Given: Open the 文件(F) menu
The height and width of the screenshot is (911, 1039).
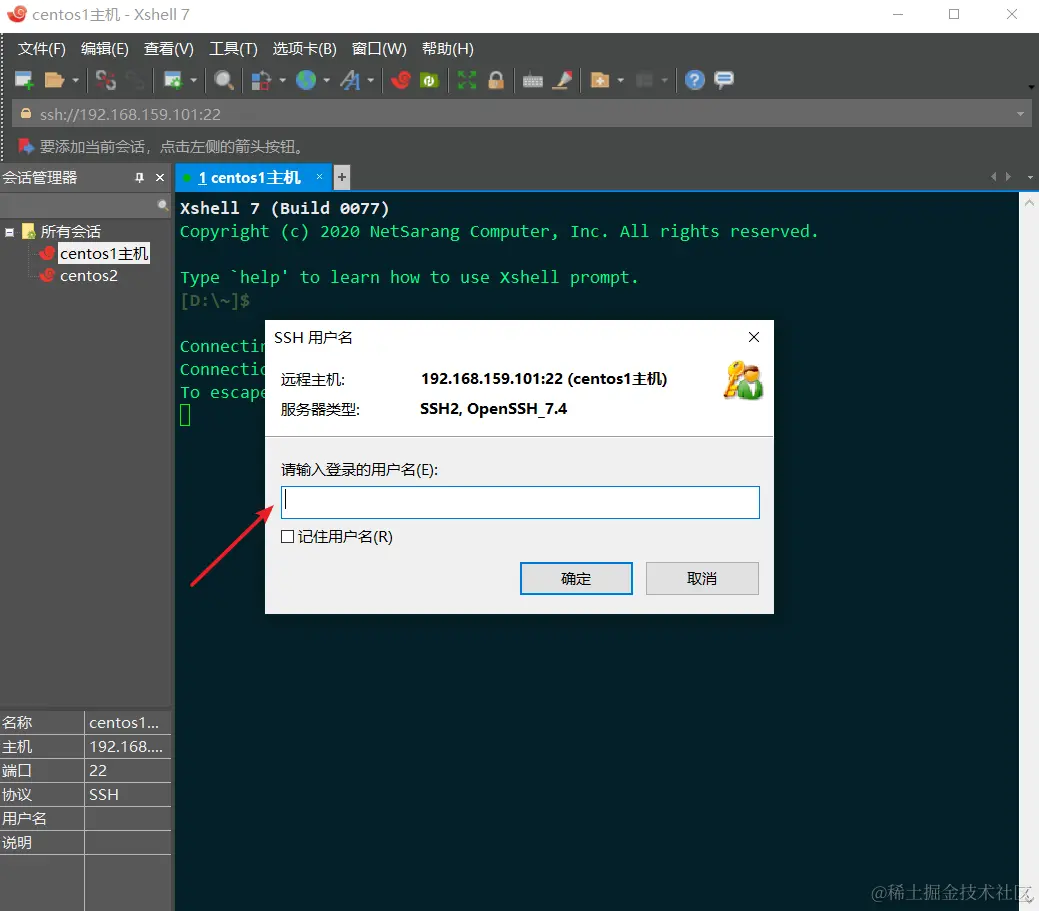Looking at the screenshot, I should (x=41, y=49).
